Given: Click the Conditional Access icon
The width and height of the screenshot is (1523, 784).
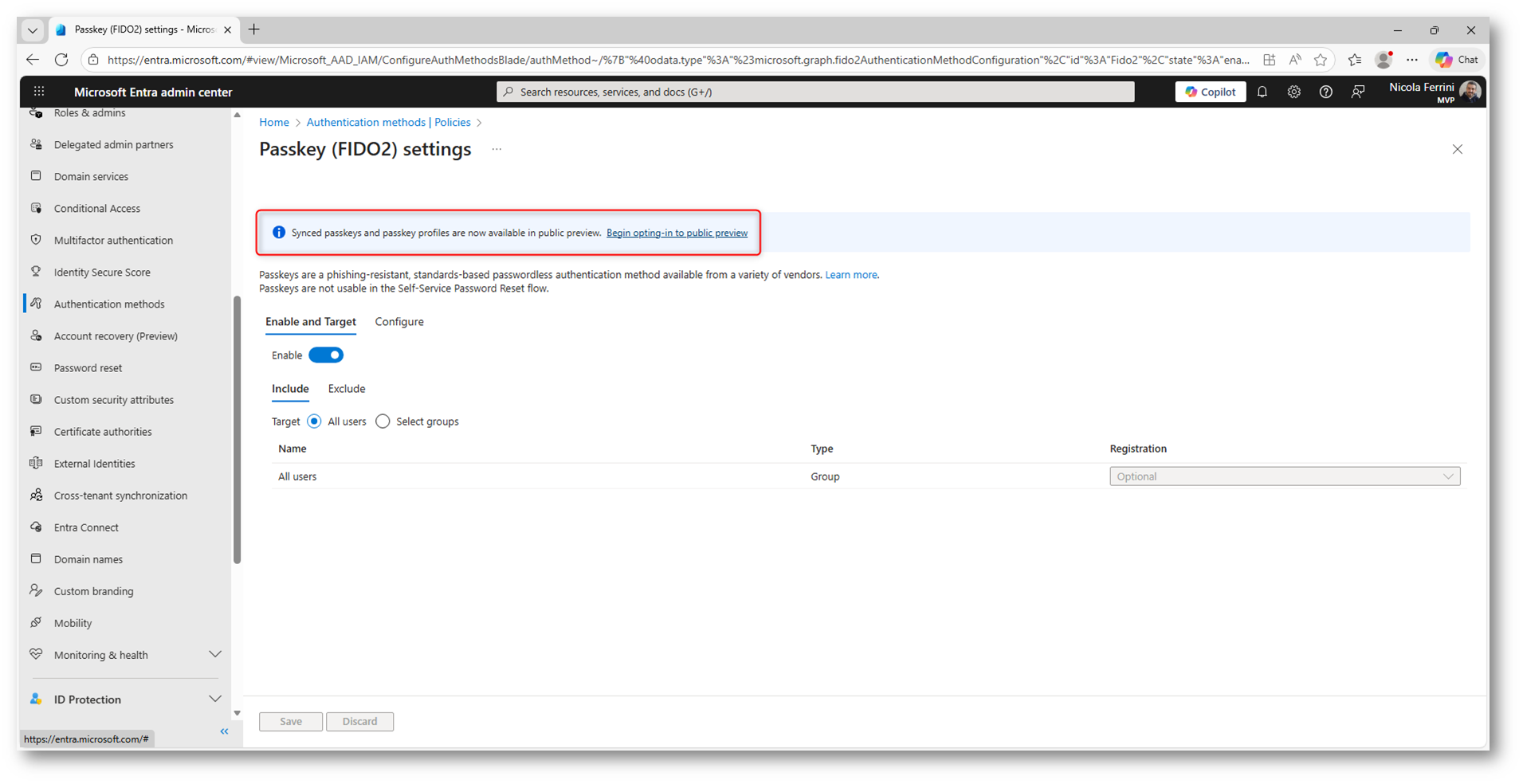Looking at the screenshot, I should tap(36, 208).
